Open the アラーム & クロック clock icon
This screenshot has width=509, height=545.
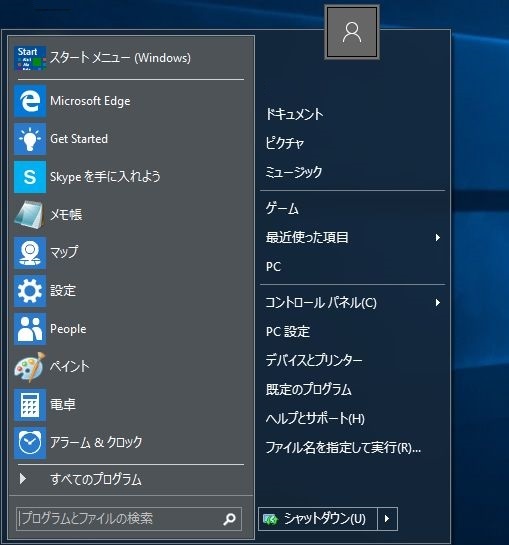point(30,442)
